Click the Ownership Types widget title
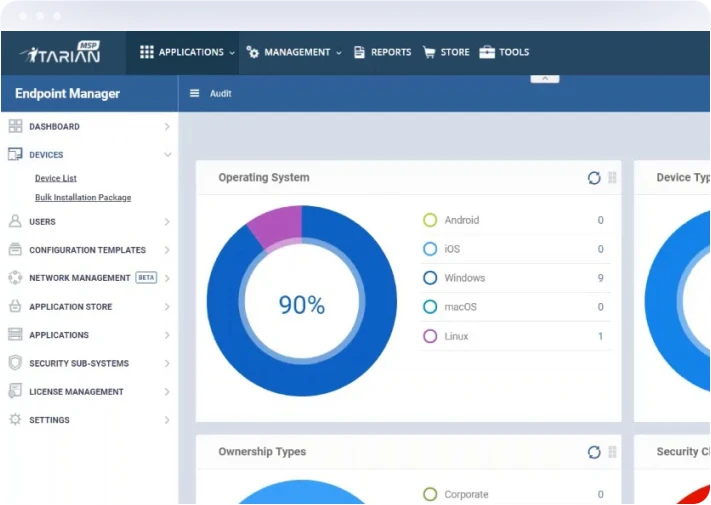Viewport: 711px width, 505px height. point(262,452)
